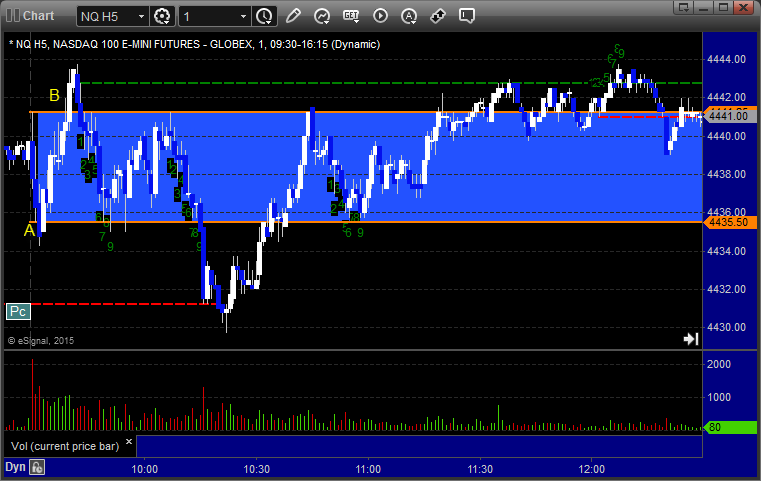Minimize the chart window
Viewport: 761px width, 481px height.
704,7
